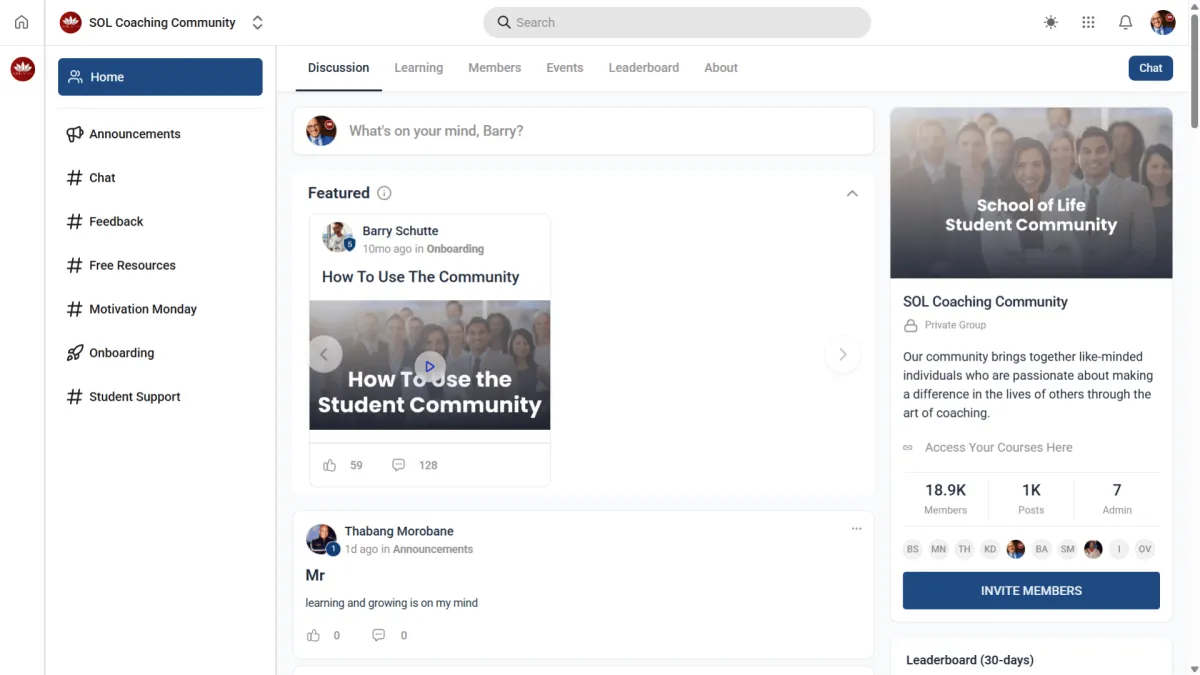This screenshot has width=1200, height=675.
Task: Switch to the Discussion tab
Action: (338, 68)
